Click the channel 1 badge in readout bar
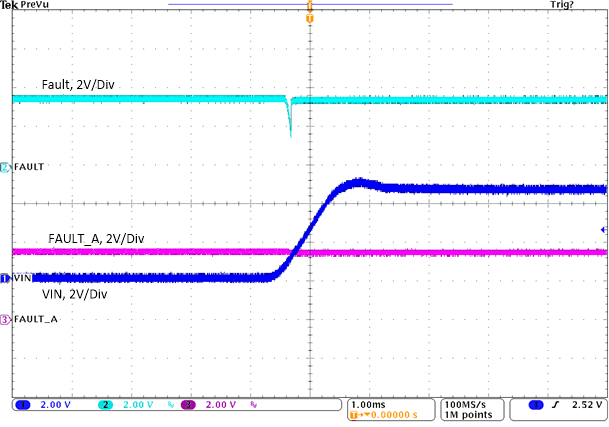The image size is (609, 427). pos(23,404)
